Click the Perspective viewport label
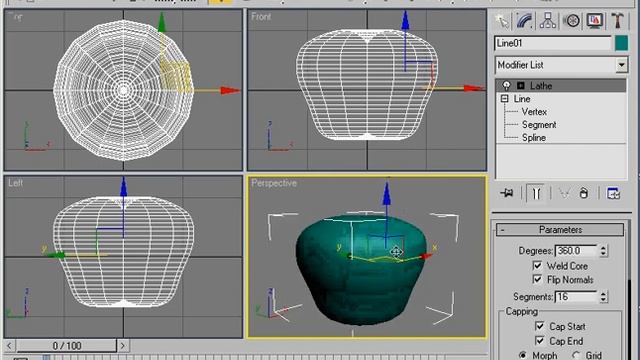This screenshot has width=640, height=360. [274, 183]
